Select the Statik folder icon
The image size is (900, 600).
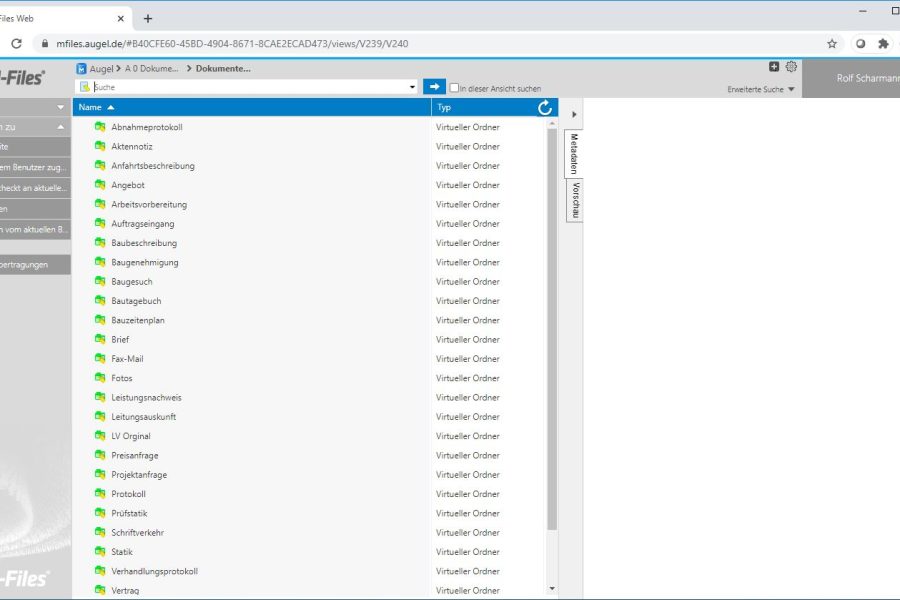coord(100,552)
